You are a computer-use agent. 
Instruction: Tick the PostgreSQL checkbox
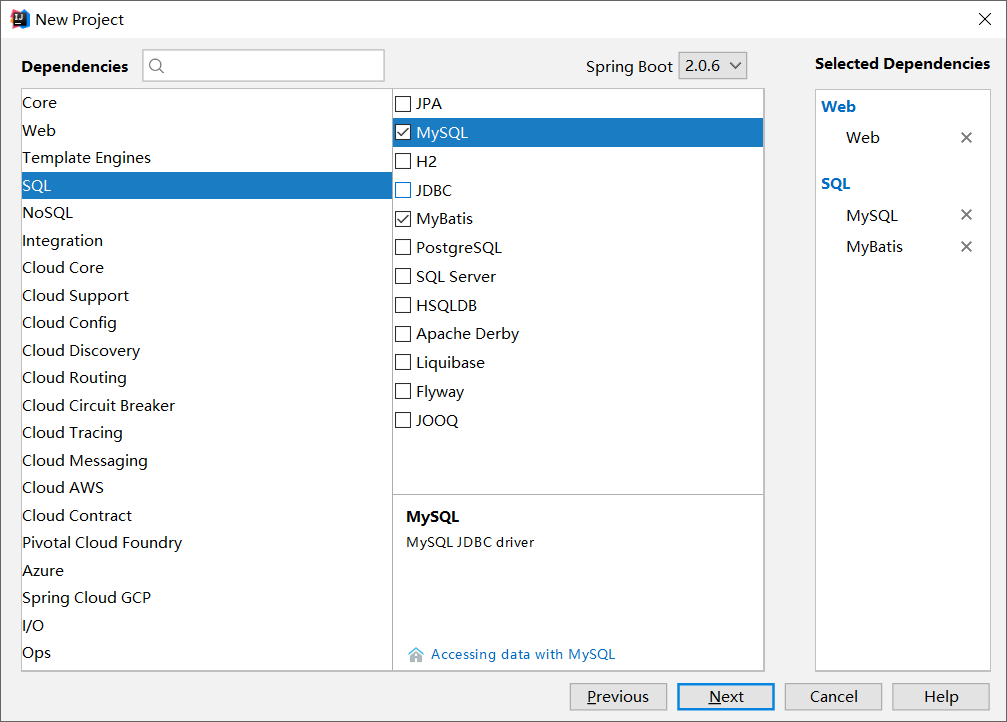(403, 248)
